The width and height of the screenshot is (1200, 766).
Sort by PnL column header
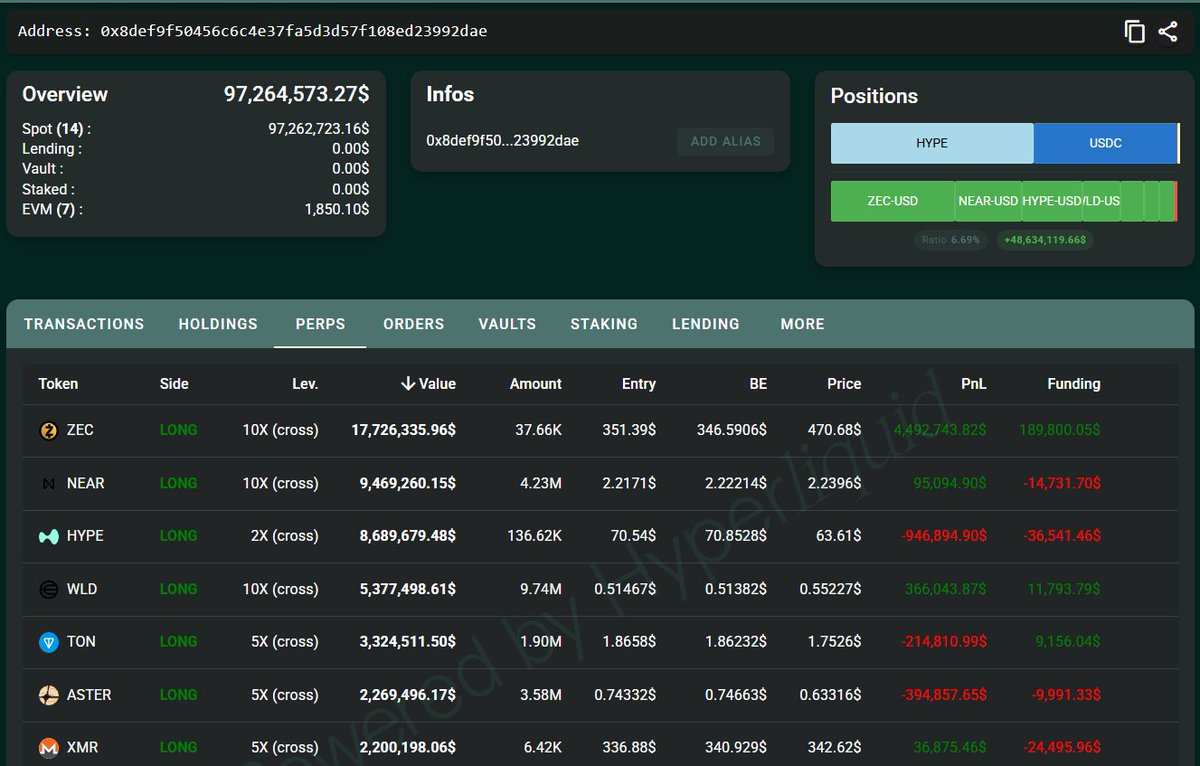tap(973, 384)
